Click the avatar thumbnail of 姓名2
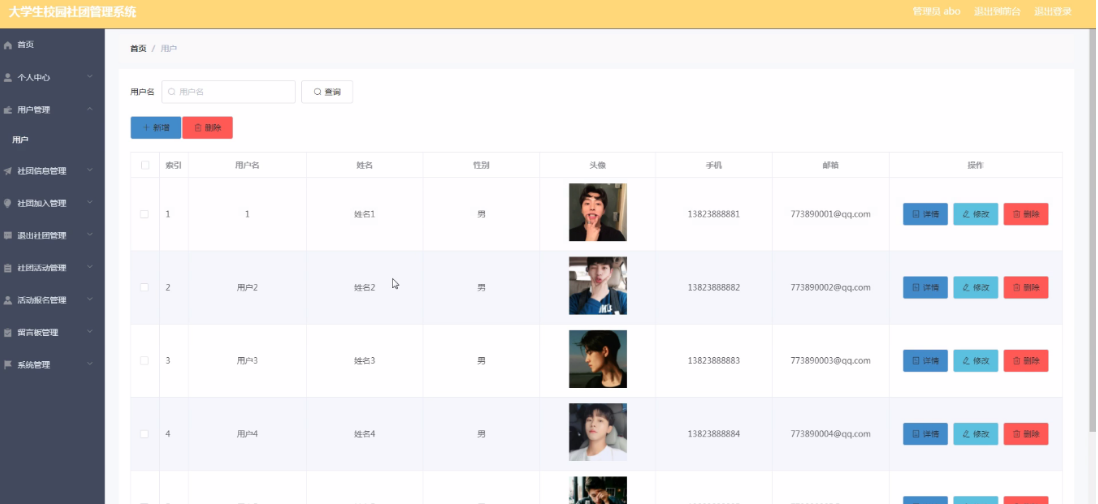1098x504 pixels. (597, 286)
